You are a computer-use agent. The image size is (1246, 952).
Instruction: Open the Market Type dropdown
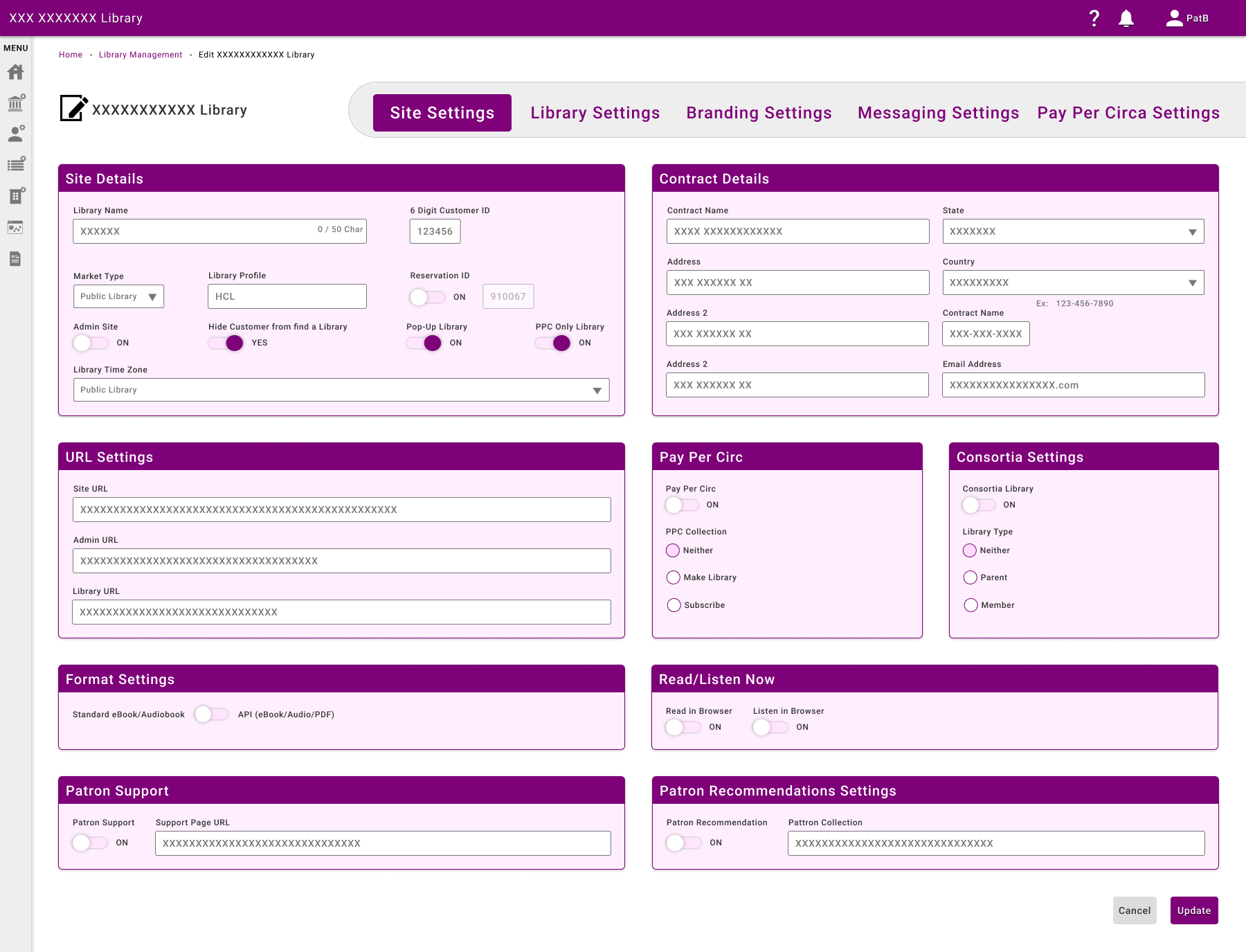pyautogui.click(x=118, y=296)
